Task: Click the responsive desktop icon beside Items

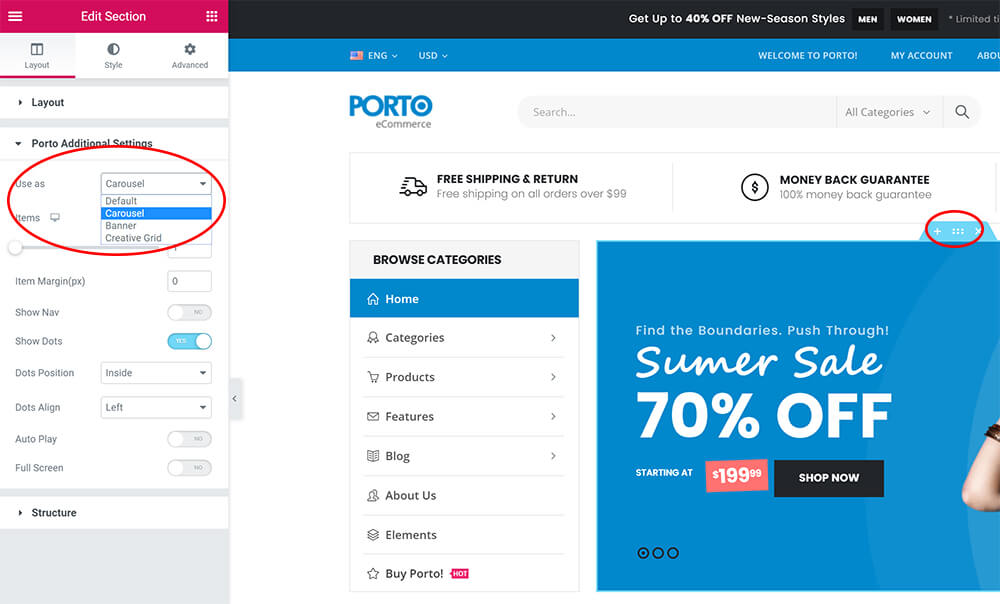Action: coord(55,217)
